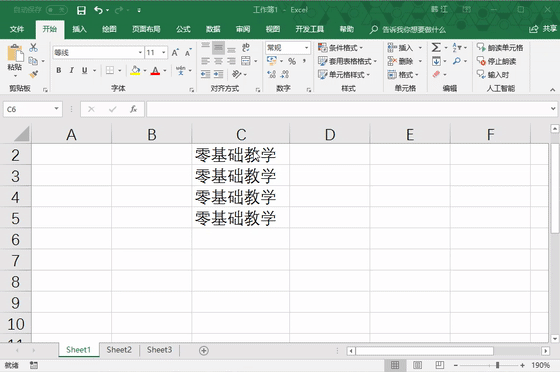Switch to the 数据 tab
The width and height of the screenshot is (560, 372).
coord(213,29)
